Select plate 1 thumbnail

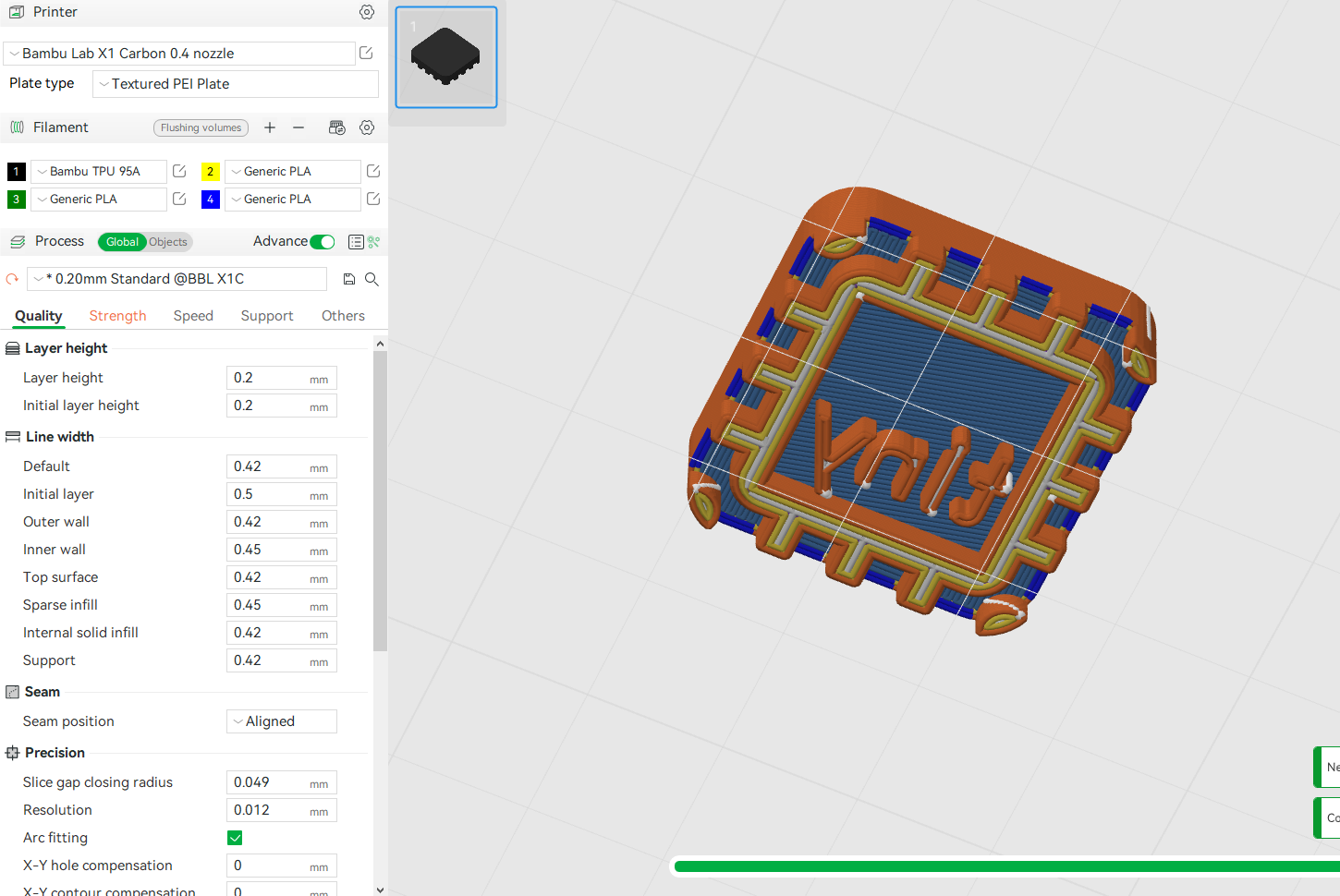(x=446, y=57)
